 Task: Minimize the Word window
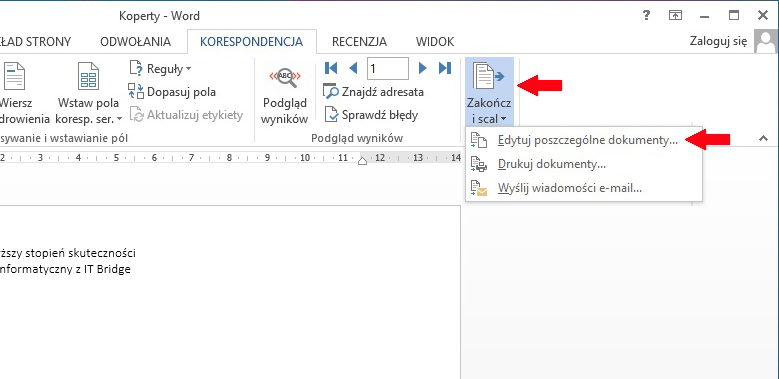(x=704, y=16)
